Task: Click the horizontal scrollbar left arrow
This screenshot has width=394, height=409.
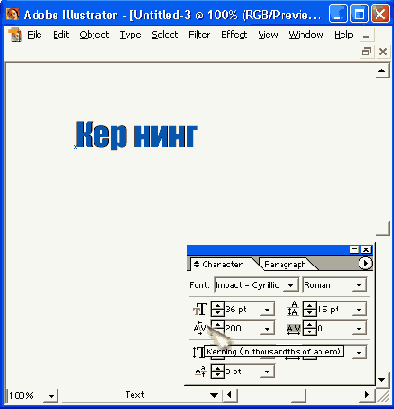Action: 229,395
